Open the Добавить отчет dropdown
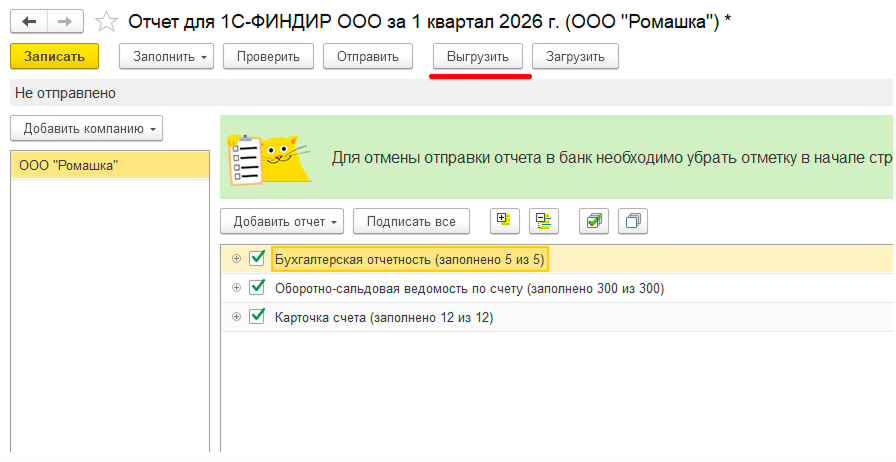This screenshot has height=462, width=896. click(x=282, y=221)
